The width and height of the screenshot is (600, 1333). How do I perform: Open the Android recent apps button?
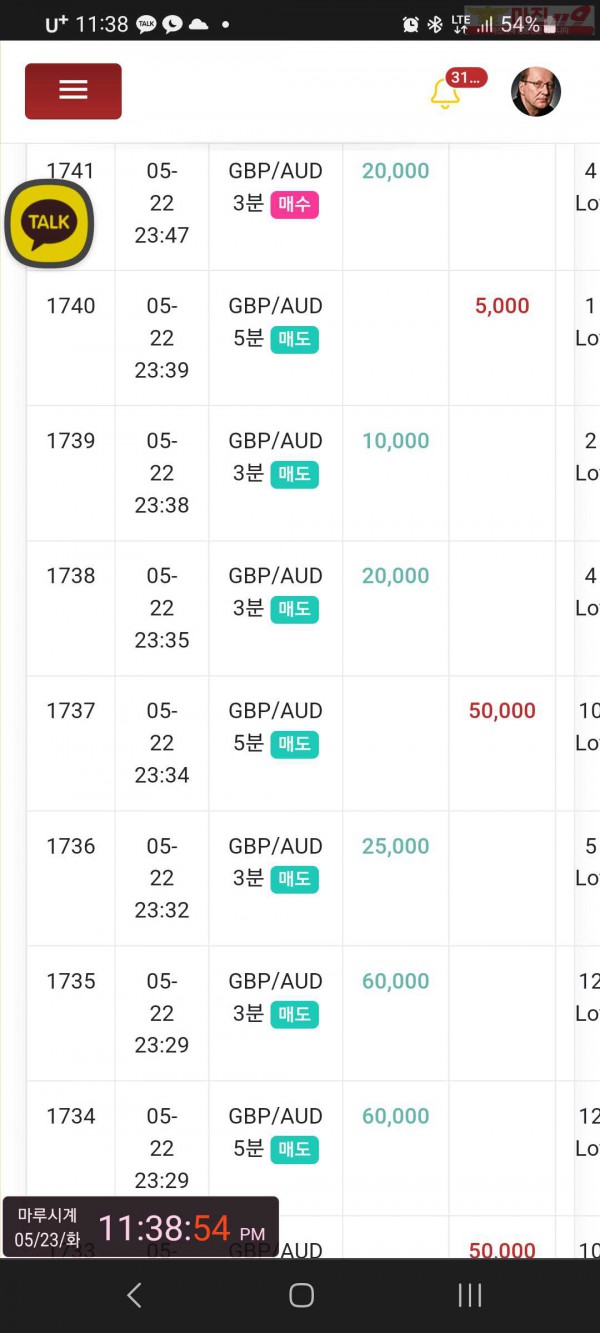[x=469, y=1295]
